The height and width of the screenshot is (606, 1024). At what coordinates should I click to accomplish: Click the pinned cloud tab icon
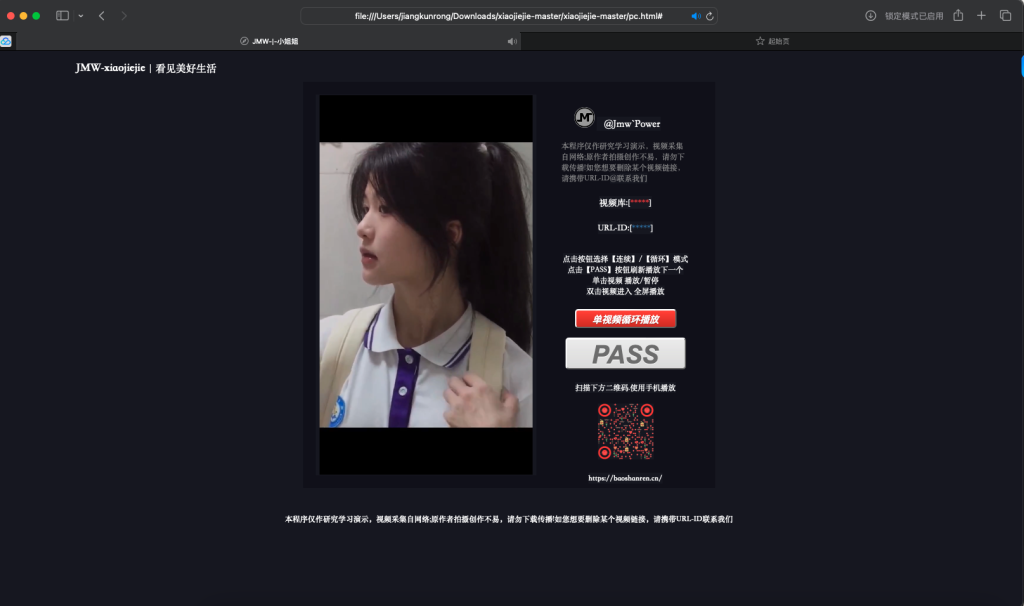pyautogui.click(x=6, y=41)
